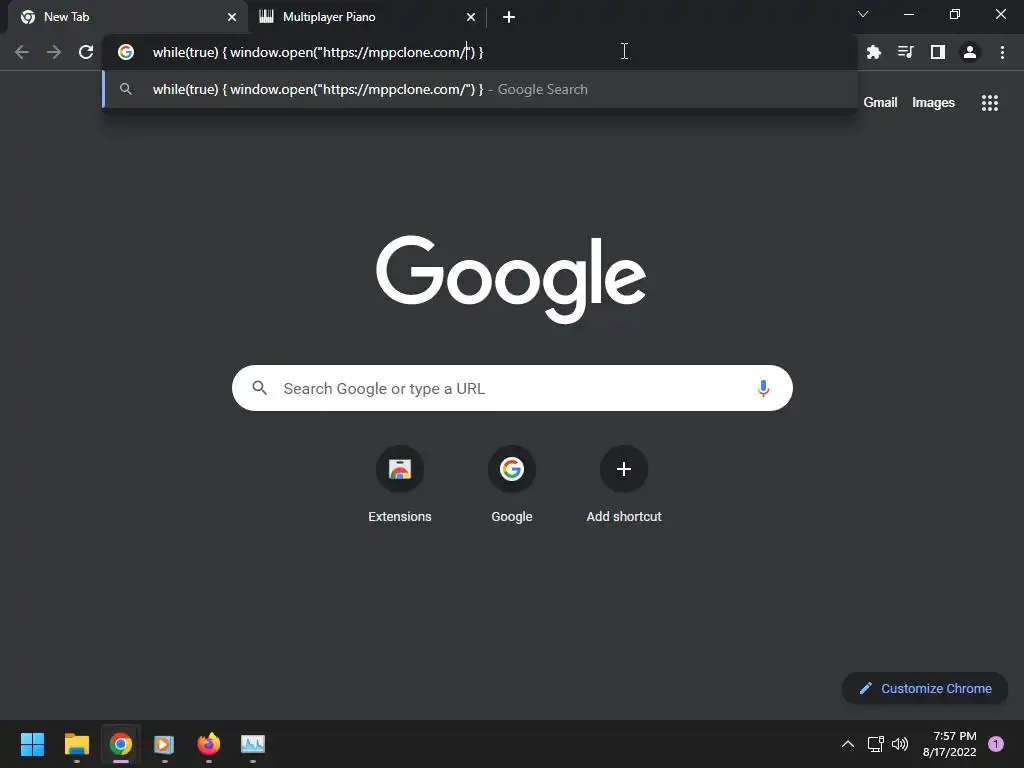Click the Add shortcut plus tile
Viewport: 1024px width, 768px height.
click(624, 469)
